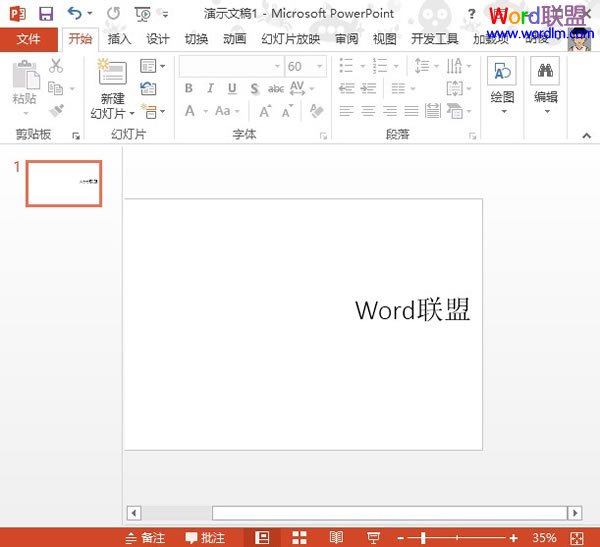Click 新建幻灯片 (New Slide) button

pyautogui.click(x=112, y=89)
